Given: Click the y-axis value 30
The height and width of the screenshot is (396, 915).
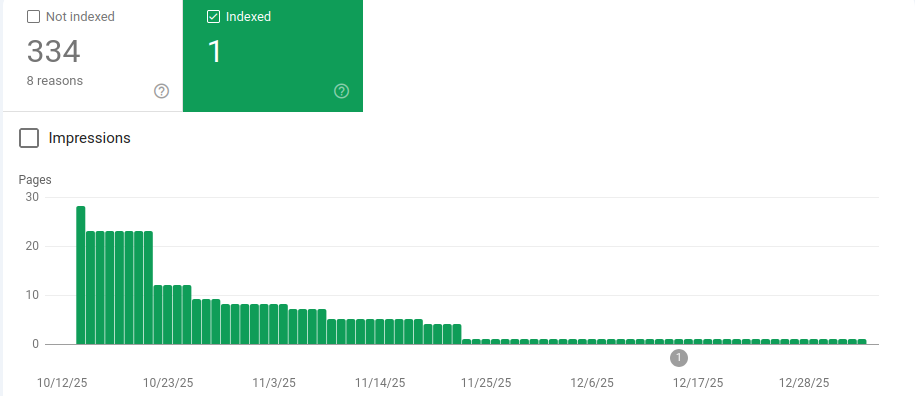Looking at the screenshot, I should click(32, 197).
